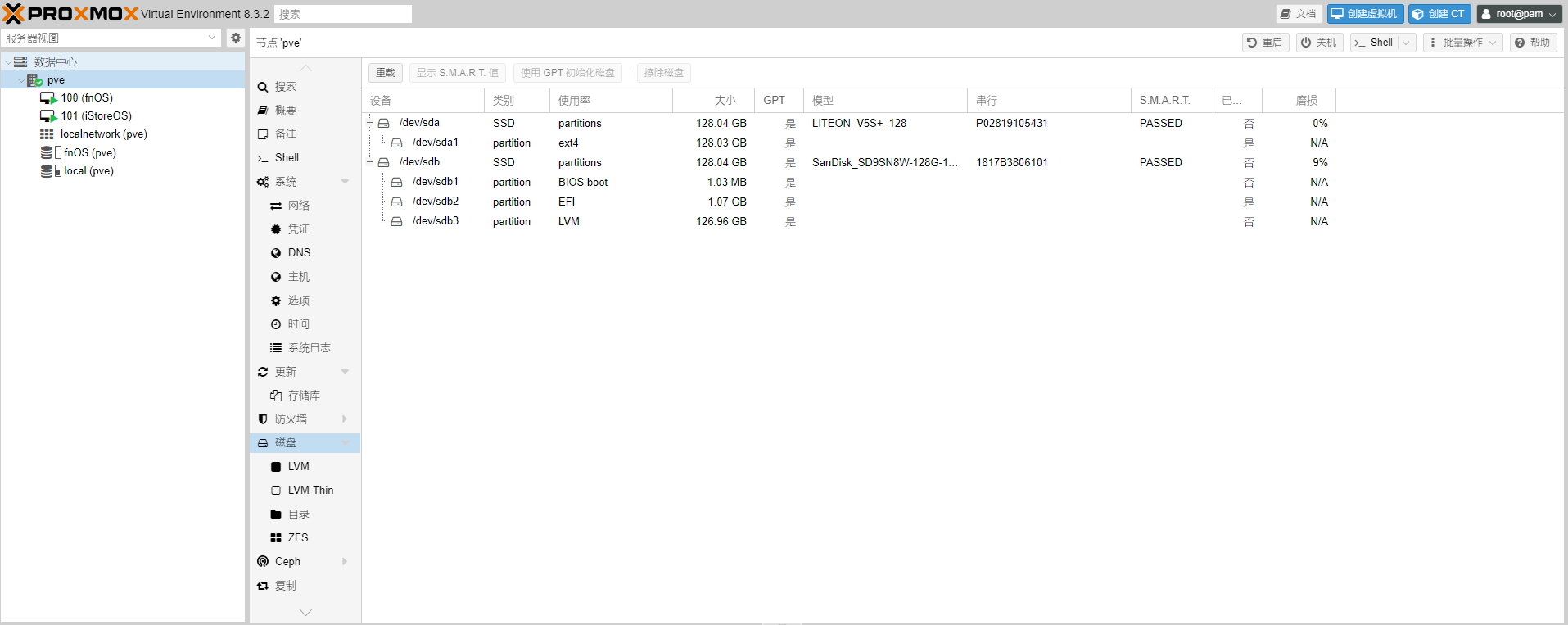Click the Ceph logo icon

tap(263, 562)
